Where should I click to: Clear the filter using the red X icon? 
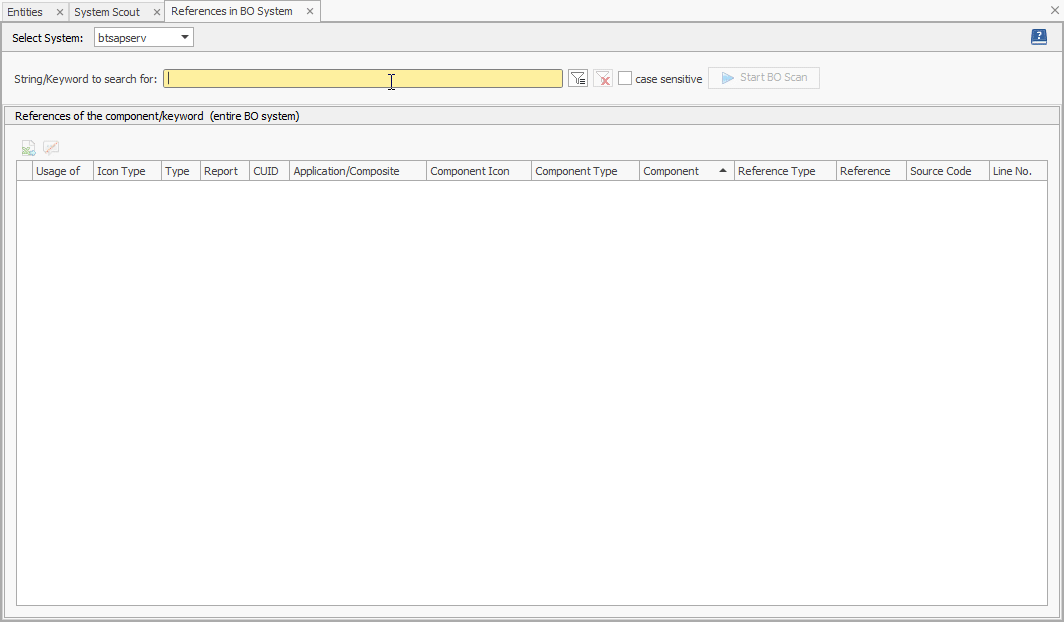pyautogui.click(x=603, y=77)
